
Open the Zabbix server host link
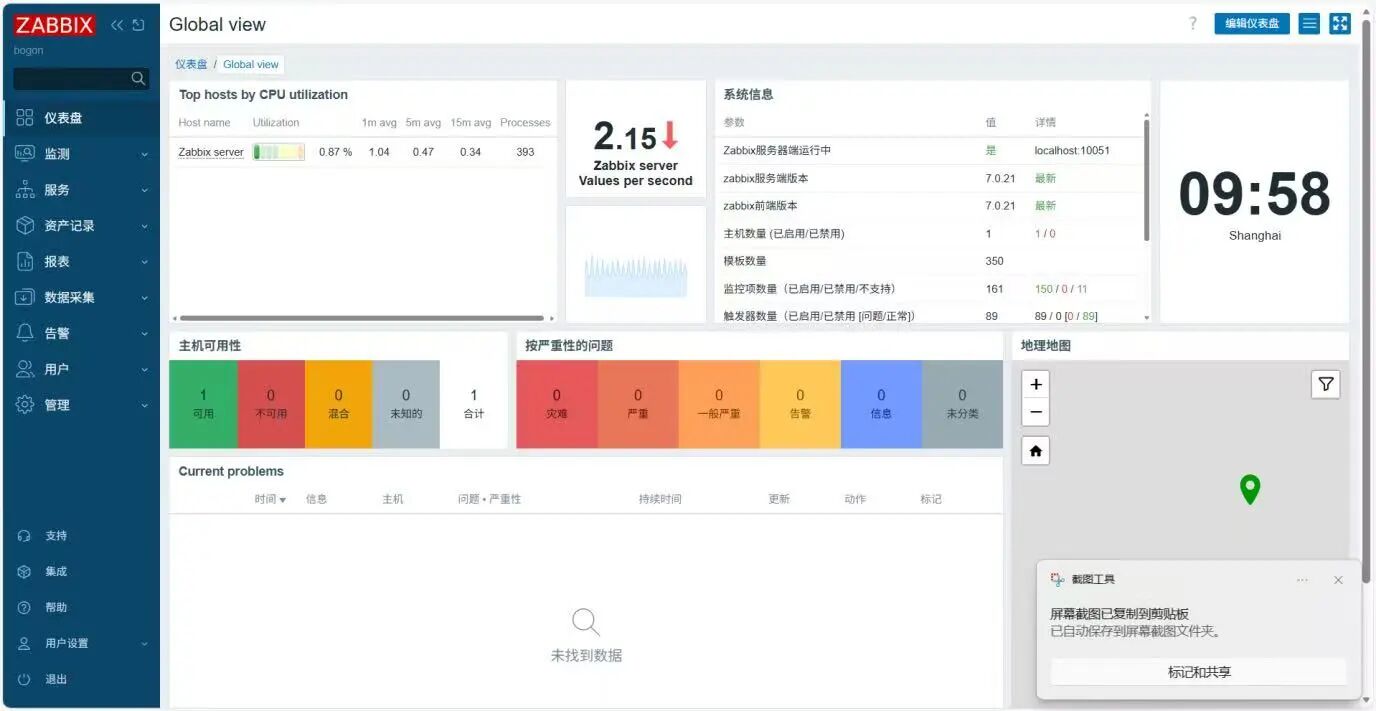211,152
